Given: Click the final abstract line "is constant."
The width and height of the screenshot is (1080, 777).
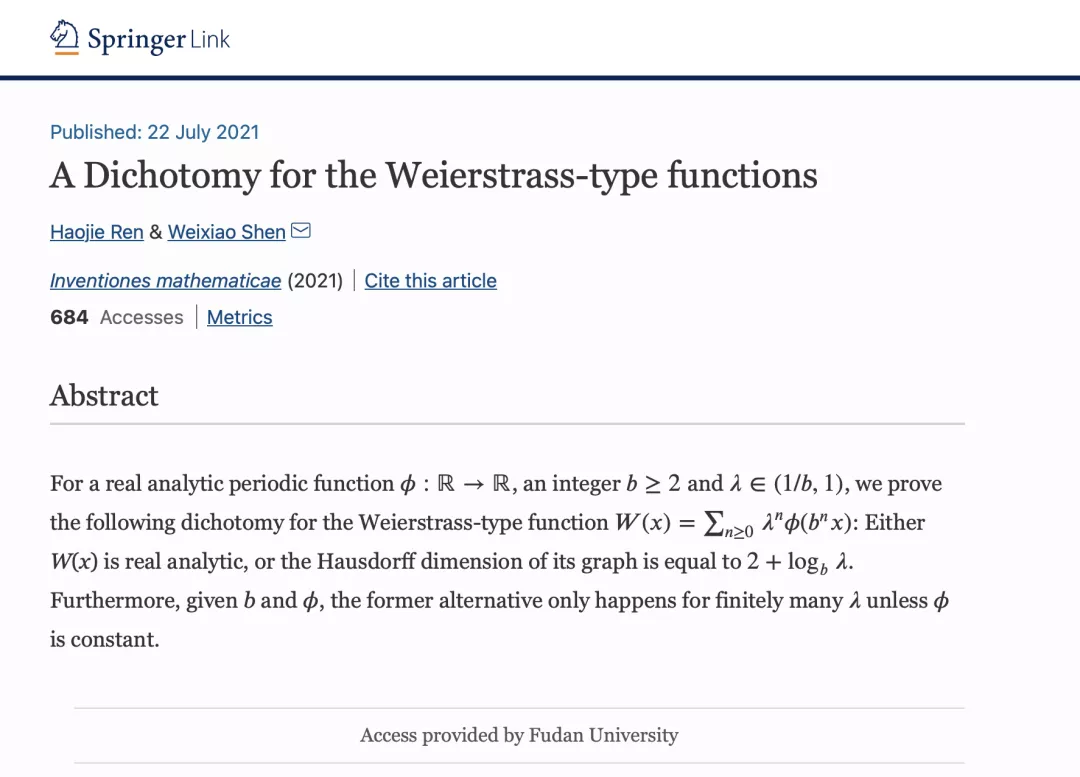Looking at the screenshot, I should tap(104, 640).
